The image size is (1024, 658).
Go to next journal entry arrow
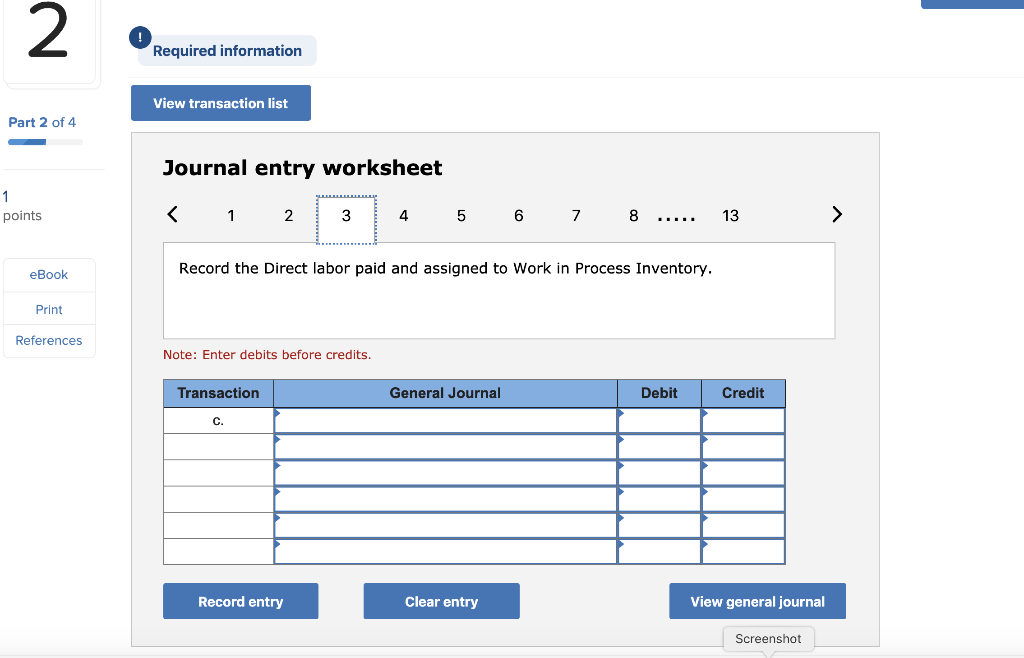837,214
